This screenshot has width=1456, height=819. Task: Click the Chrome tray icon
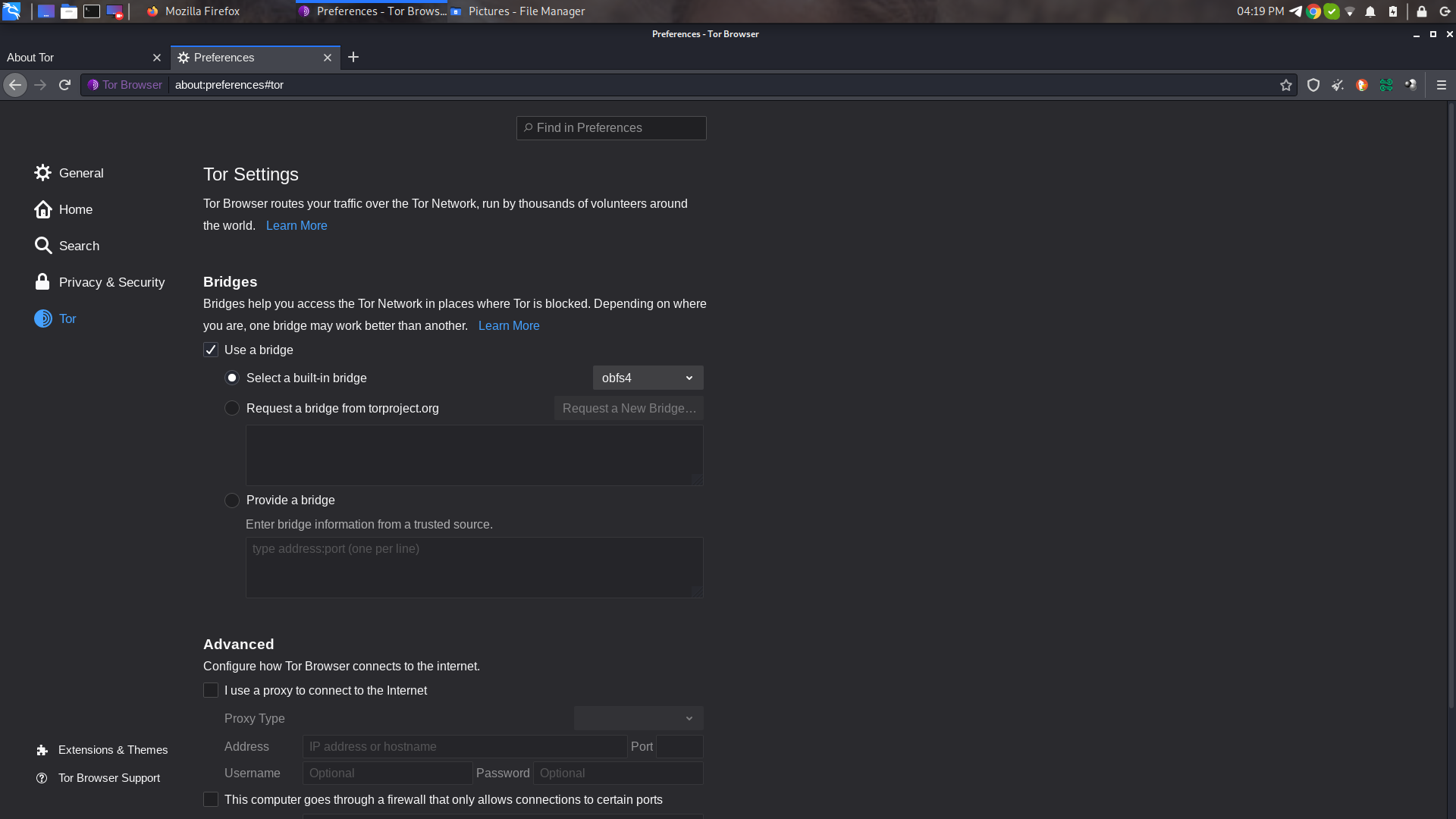point(1313,11)
